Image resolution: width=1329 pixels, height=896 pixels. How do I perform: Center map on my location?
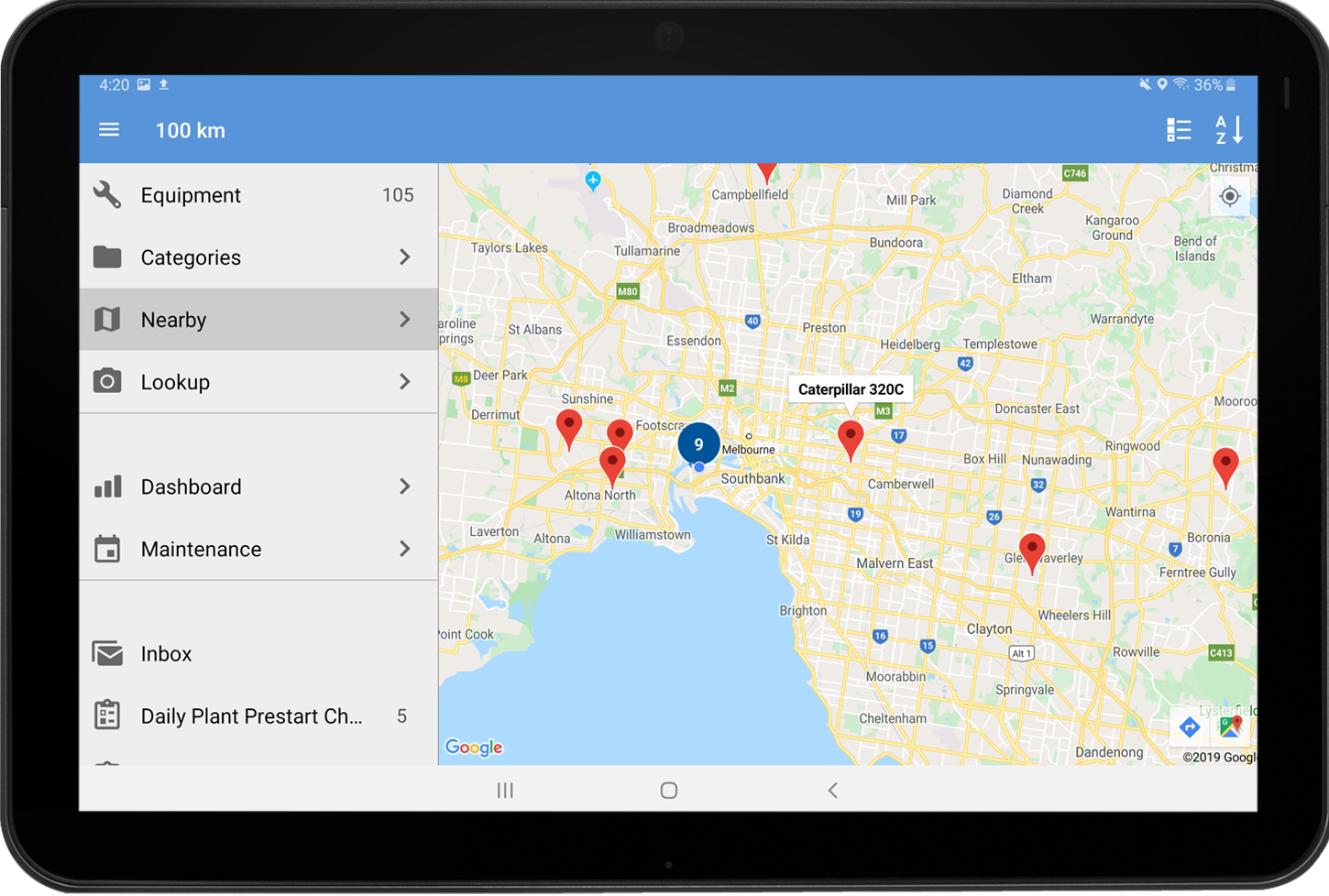point(1230,196)
